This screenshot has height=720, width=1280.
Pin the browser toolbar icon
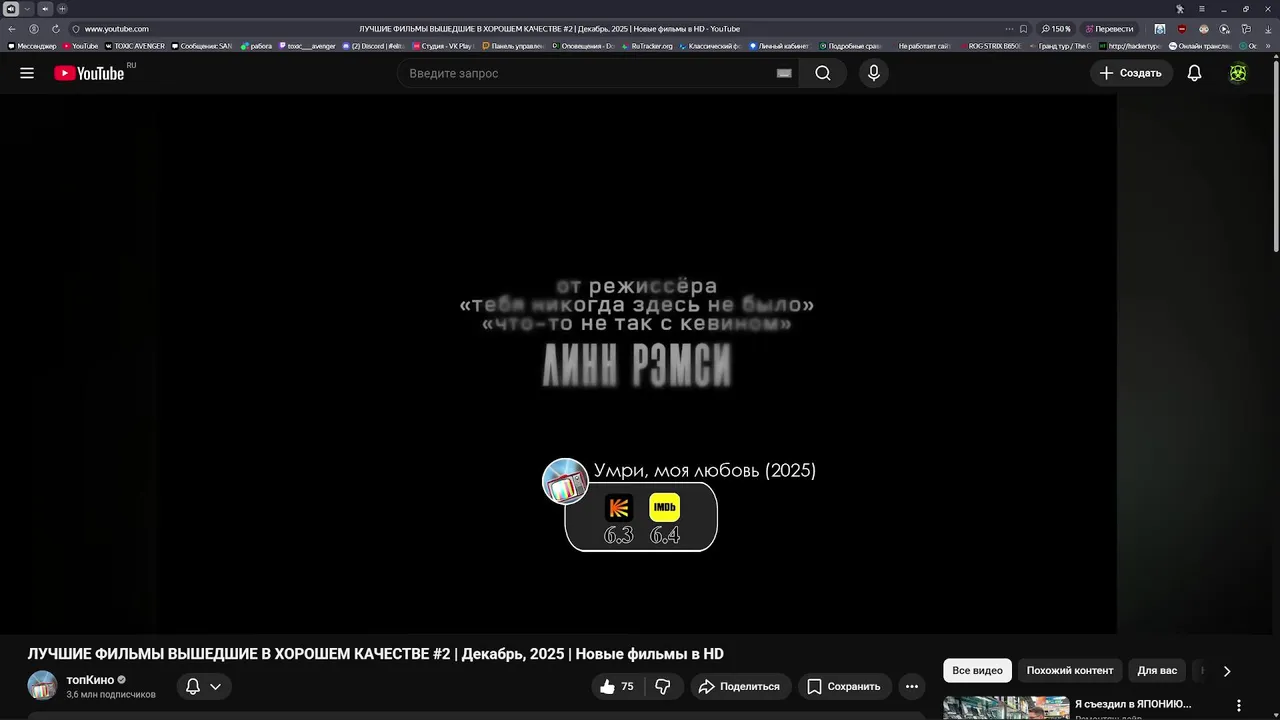(x=1180, y=9)
